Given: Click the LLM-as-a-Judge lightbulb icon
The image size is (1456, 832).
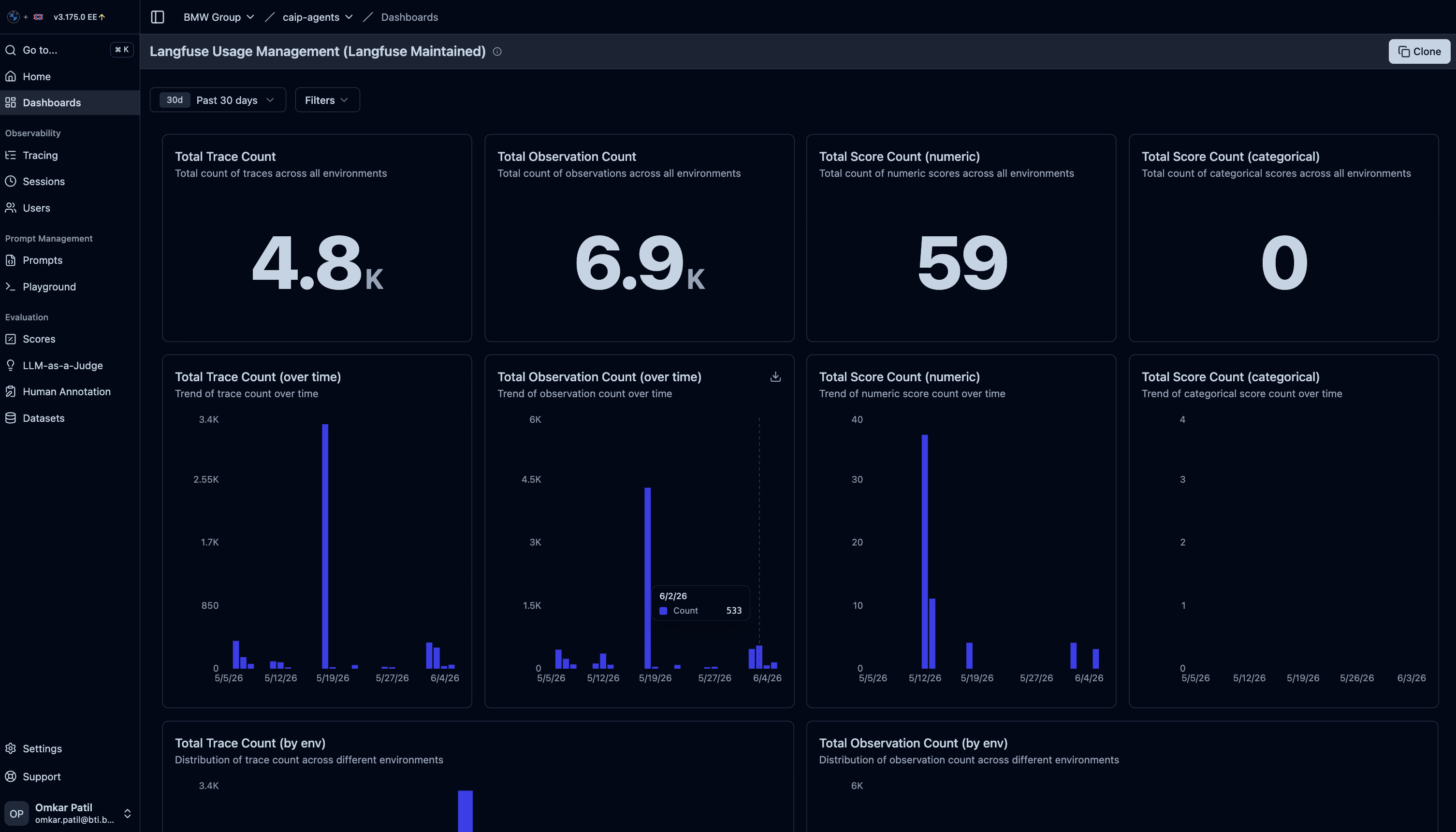Looking at the screenshot, I should [10, 365].
